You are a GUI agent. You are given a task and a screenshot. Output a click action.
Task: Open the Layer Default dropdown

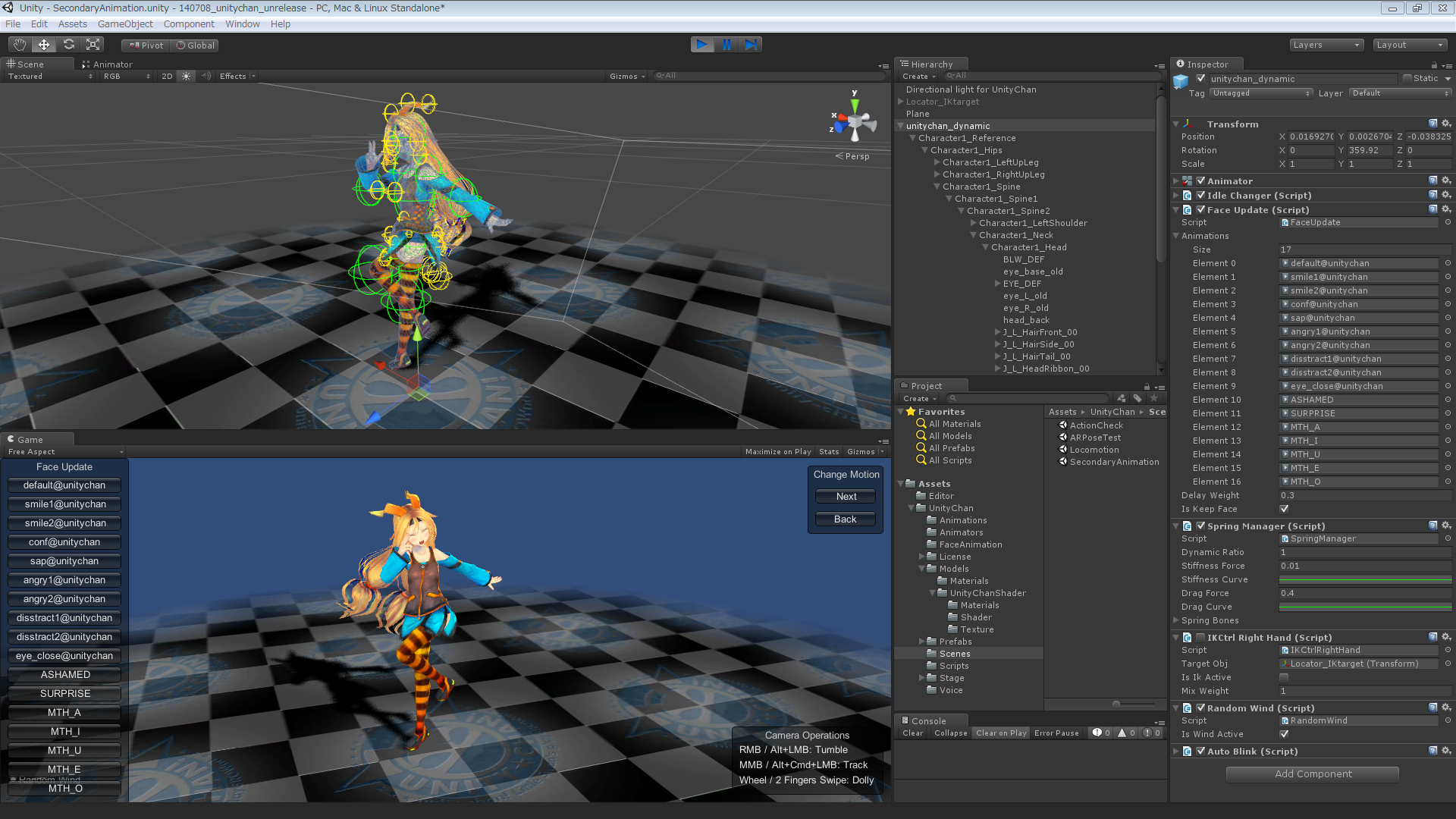coord(1400,93)
